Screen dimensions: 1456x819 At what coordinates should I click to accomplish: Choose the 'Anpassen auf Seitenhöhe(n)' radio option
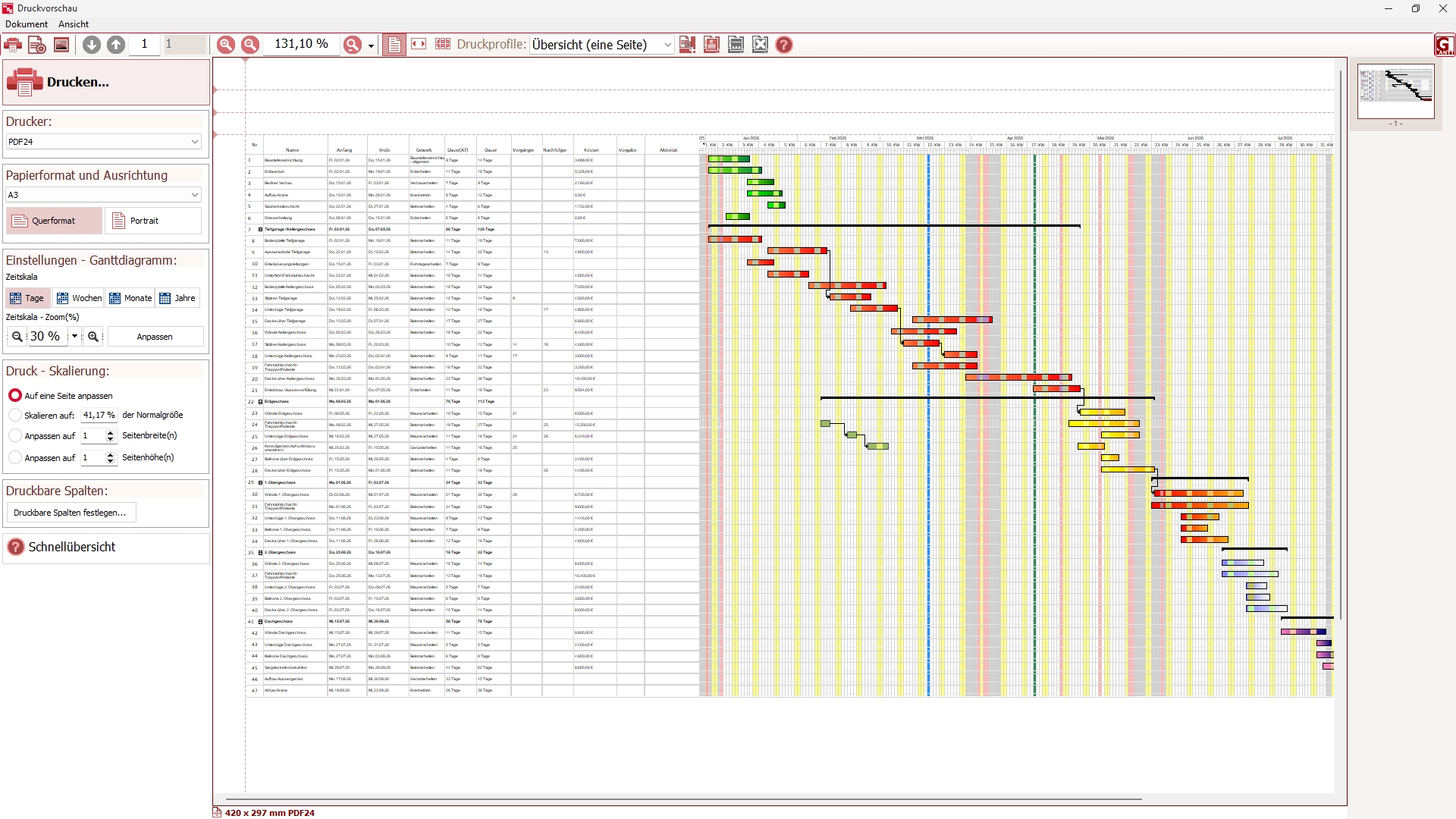click(15, 458)
